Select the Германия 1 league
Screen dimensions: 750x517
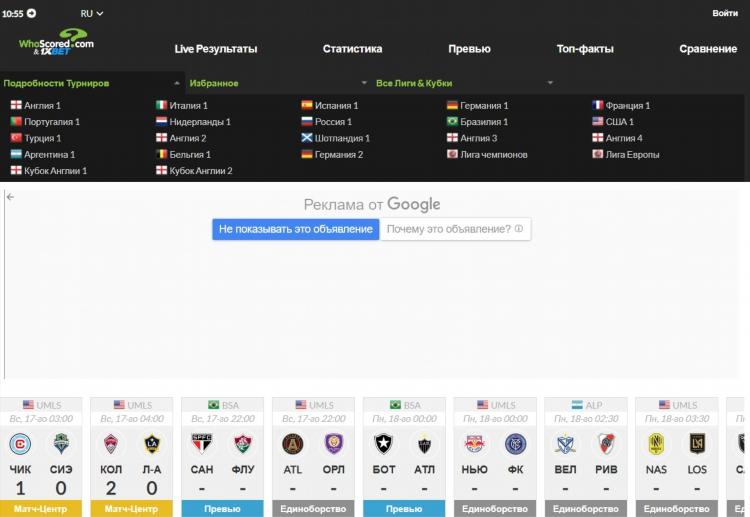point(477,105)
